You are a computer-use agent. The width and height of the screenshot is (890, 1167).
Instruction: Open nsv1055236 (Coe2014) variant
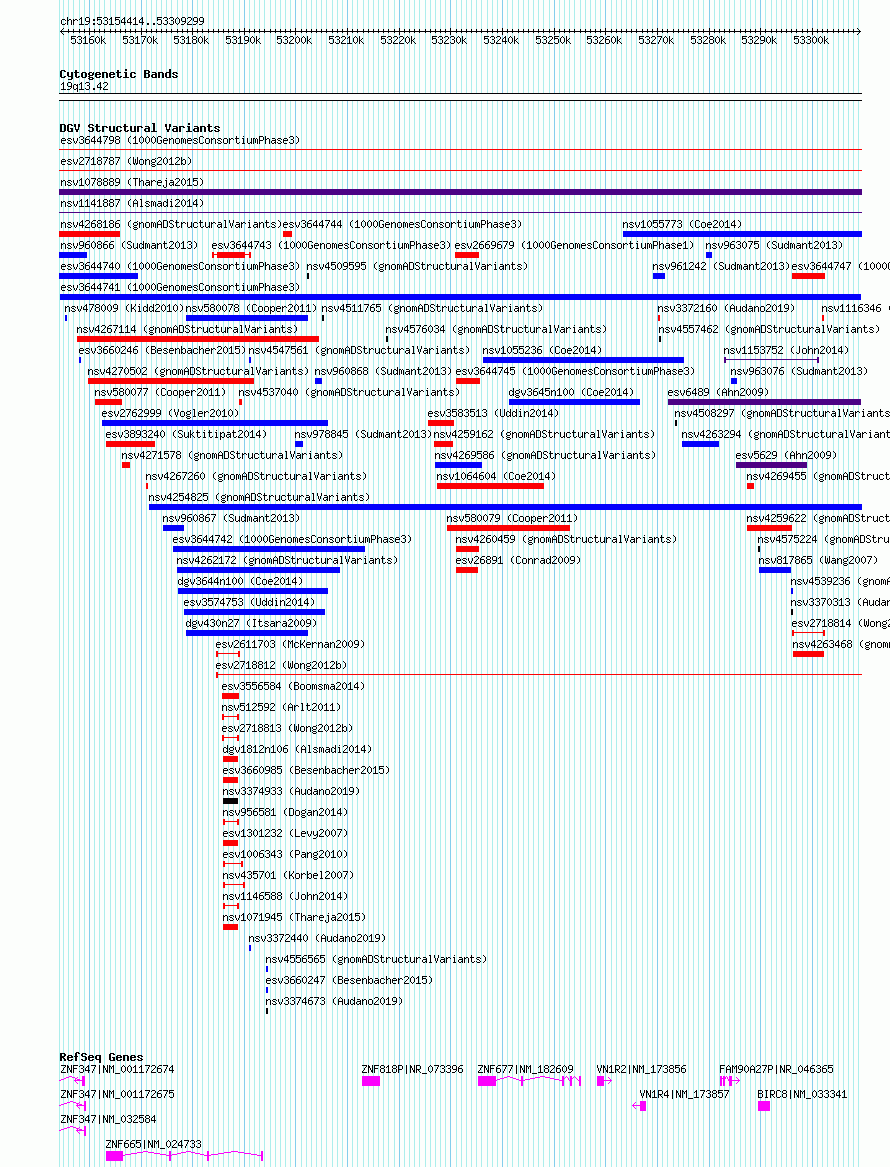tap(542, 350)
